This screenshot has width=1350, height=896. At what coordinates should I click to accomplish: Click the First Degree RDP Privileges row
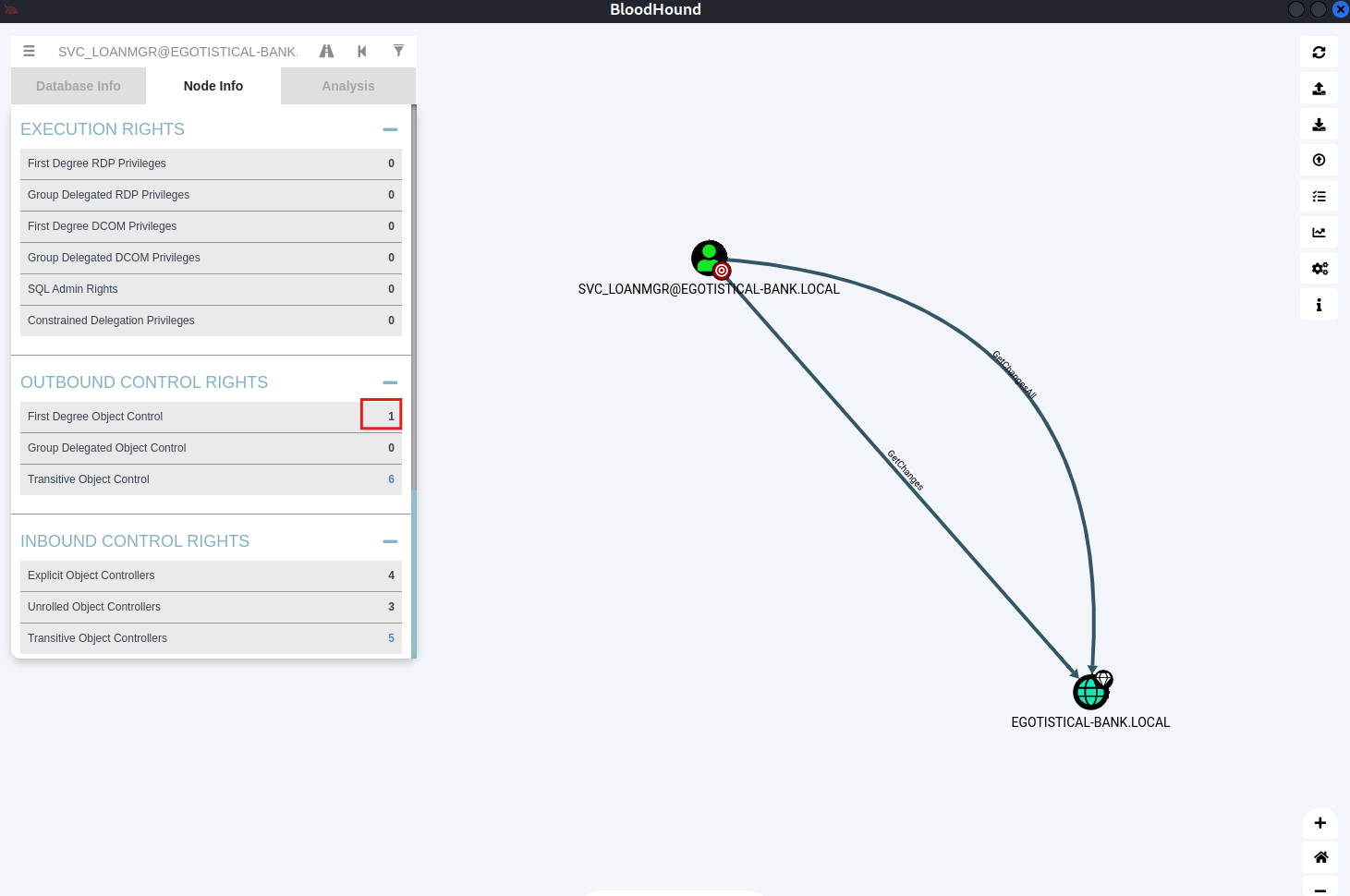click(x=211, y=163)
